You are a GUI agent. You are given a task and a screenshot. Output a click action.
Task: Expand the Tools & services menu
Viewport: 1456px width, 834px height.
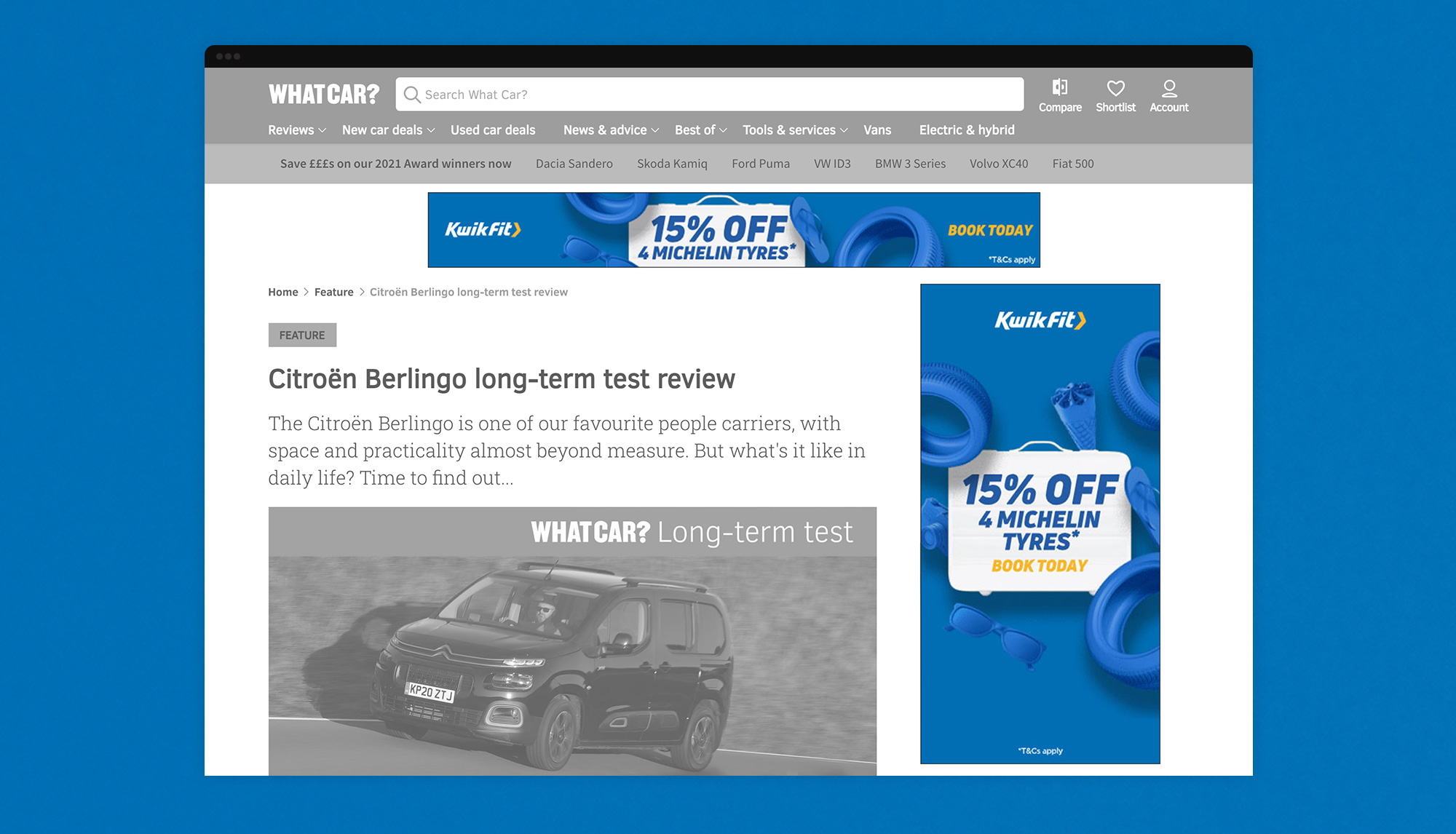point(795,130)
